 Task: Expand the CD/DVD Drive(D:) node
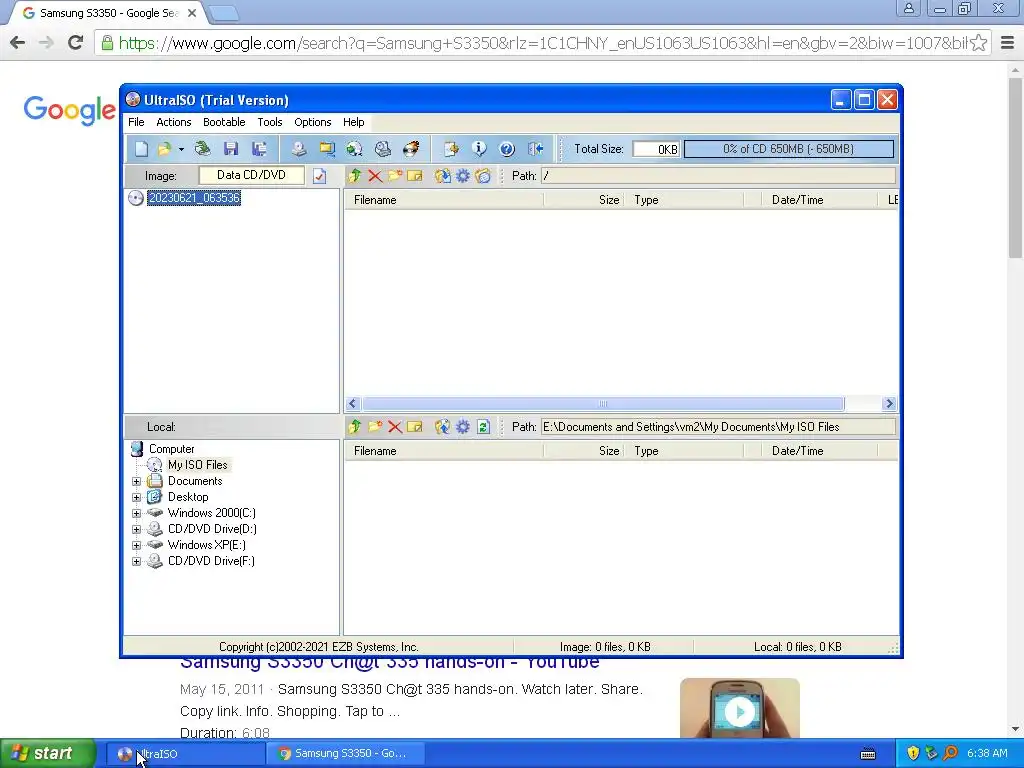coord(136,529)
